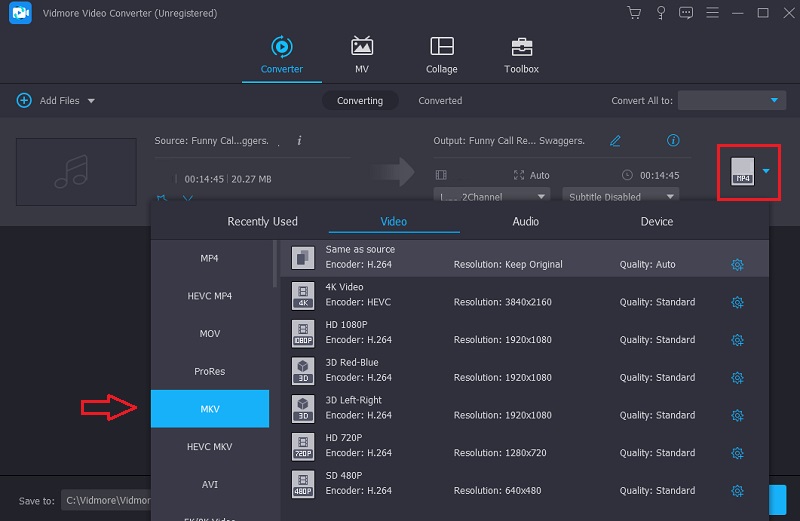The height and width of the screenshot is (521, 800).
Task: Click the shopping cart purchase icon
Action: pyautogui.click(x=633, y=13)
